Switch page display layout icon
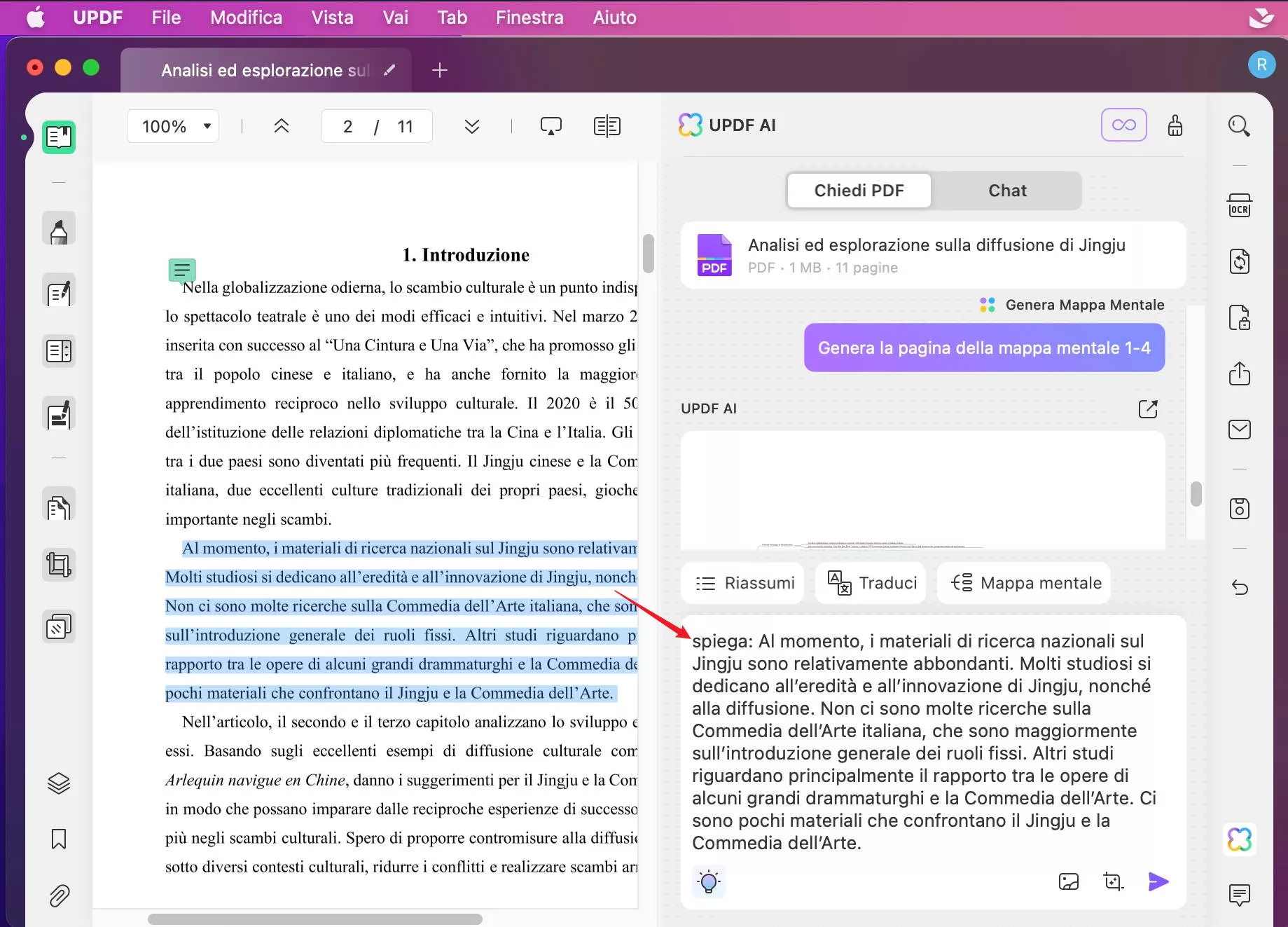Image resolution: width=1288 pixels, height=927 pixels. pyautogui.click(x=607, y=126)
